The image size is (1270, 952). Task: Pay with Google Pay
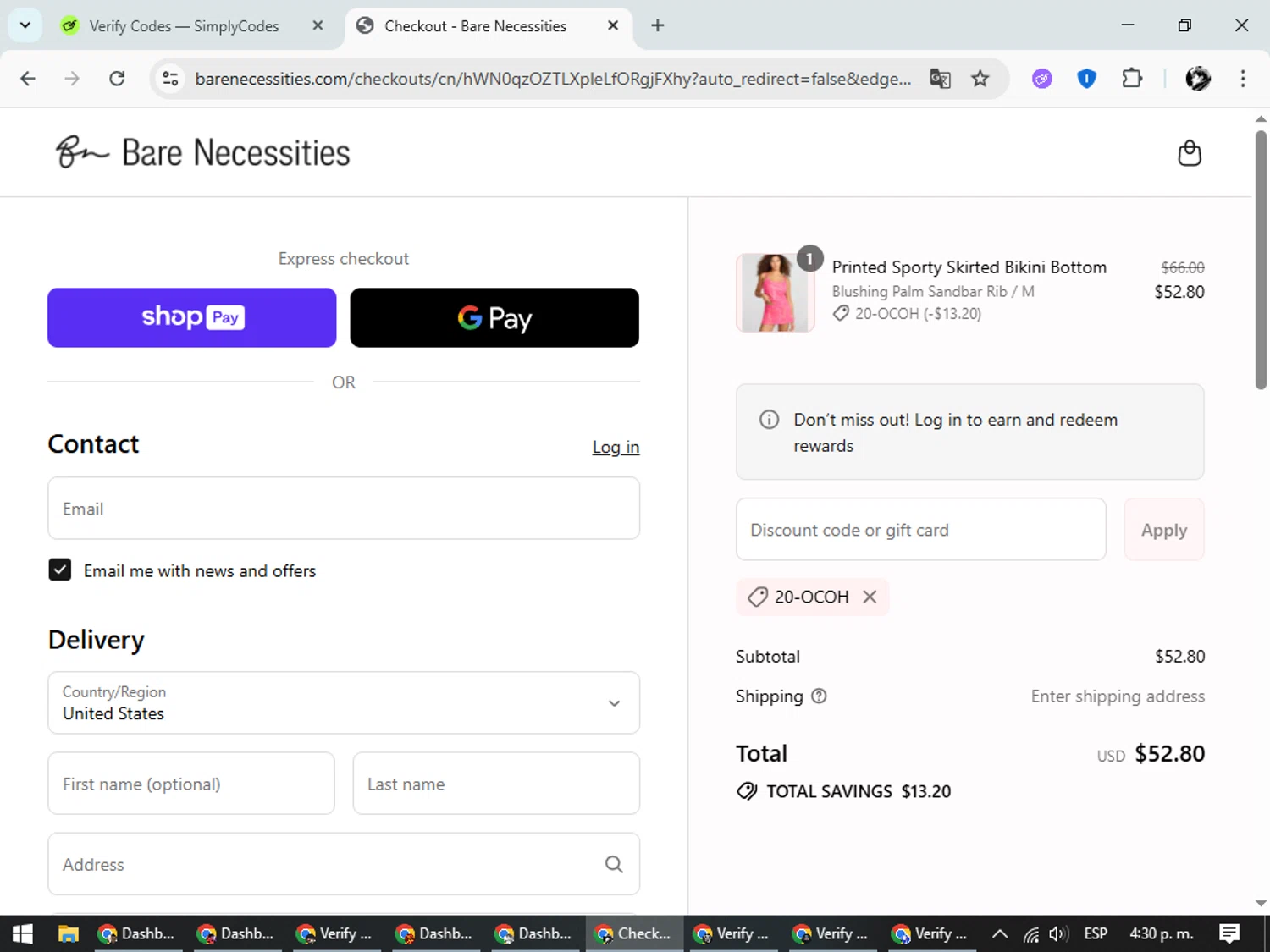tap(494, 317)
